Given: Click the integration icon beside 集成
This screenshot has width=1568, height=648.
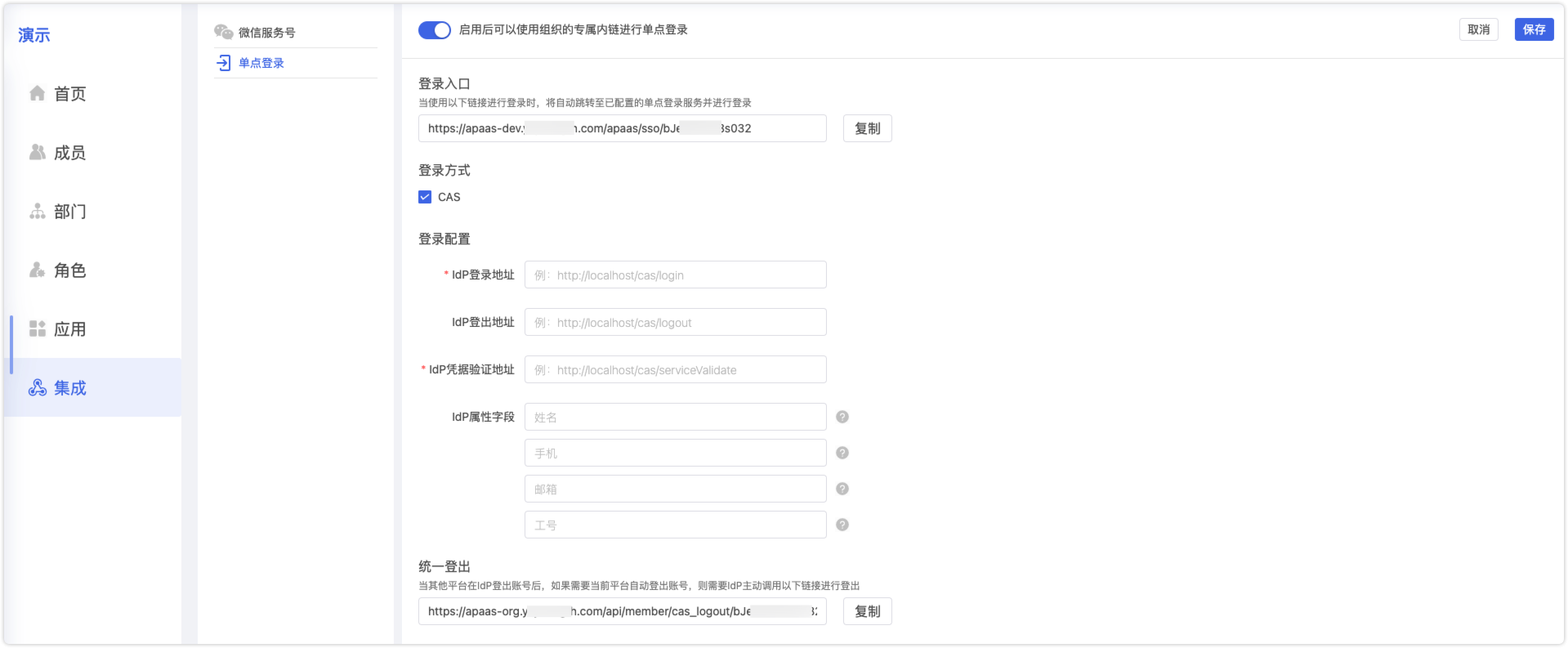Looking at the screenshot, I should (x=38, y=388).
